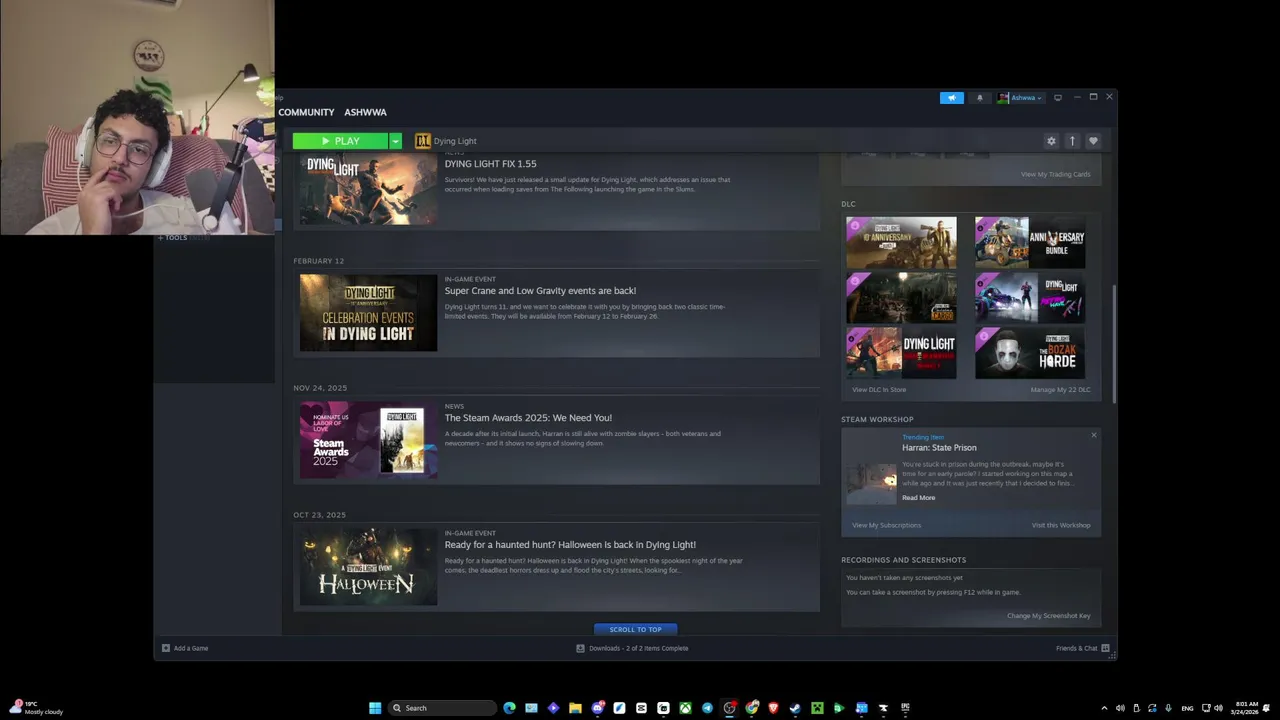Click FEBRUARY 12 date heading
Image resolution: width=1280 pixels, height=720 pixels.
coord(318,261)
